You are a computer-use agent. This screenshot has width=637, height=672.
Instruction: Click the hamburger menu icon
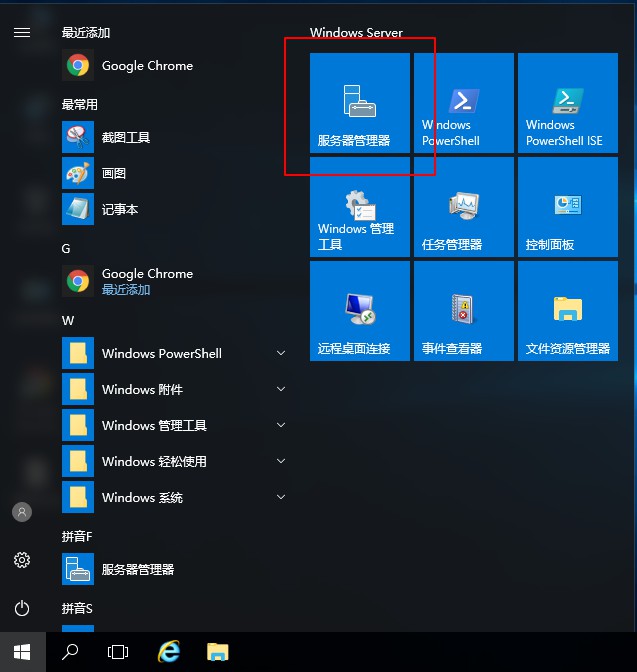(x=22, y=33)
